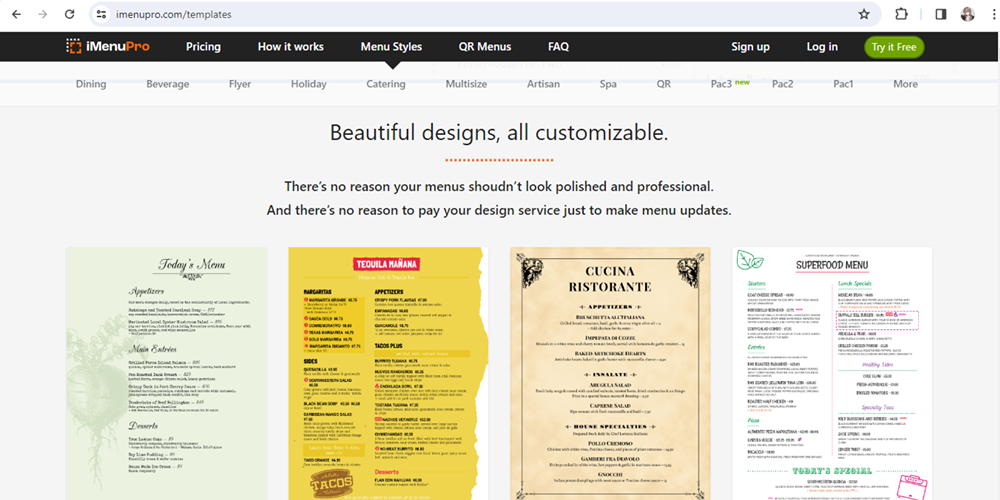Select the Pac2 style category
The width and height of the screenshot is (1000, 500).
coord(783,84)
